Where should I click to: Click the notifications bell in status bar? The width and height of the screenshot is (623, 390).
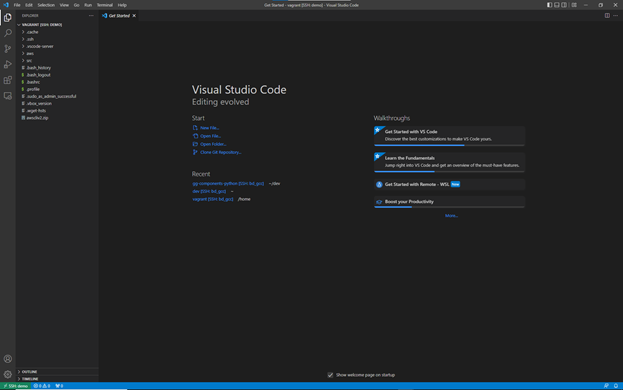[x=615, y=386]
